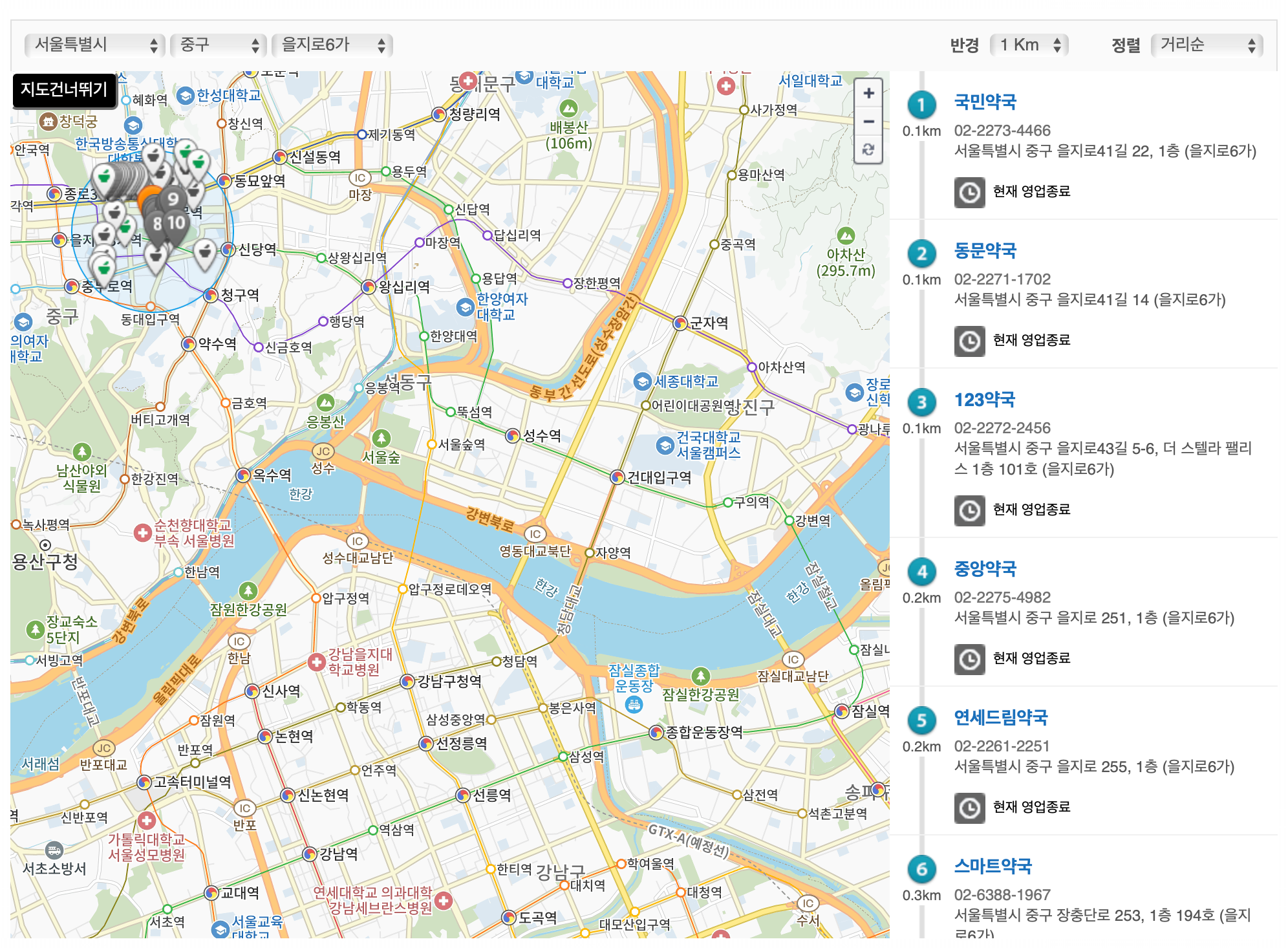Viewport: 1288px width, 948px height.
Task: Open the 123약국 pharmacy link
Action: pos(984,400)
